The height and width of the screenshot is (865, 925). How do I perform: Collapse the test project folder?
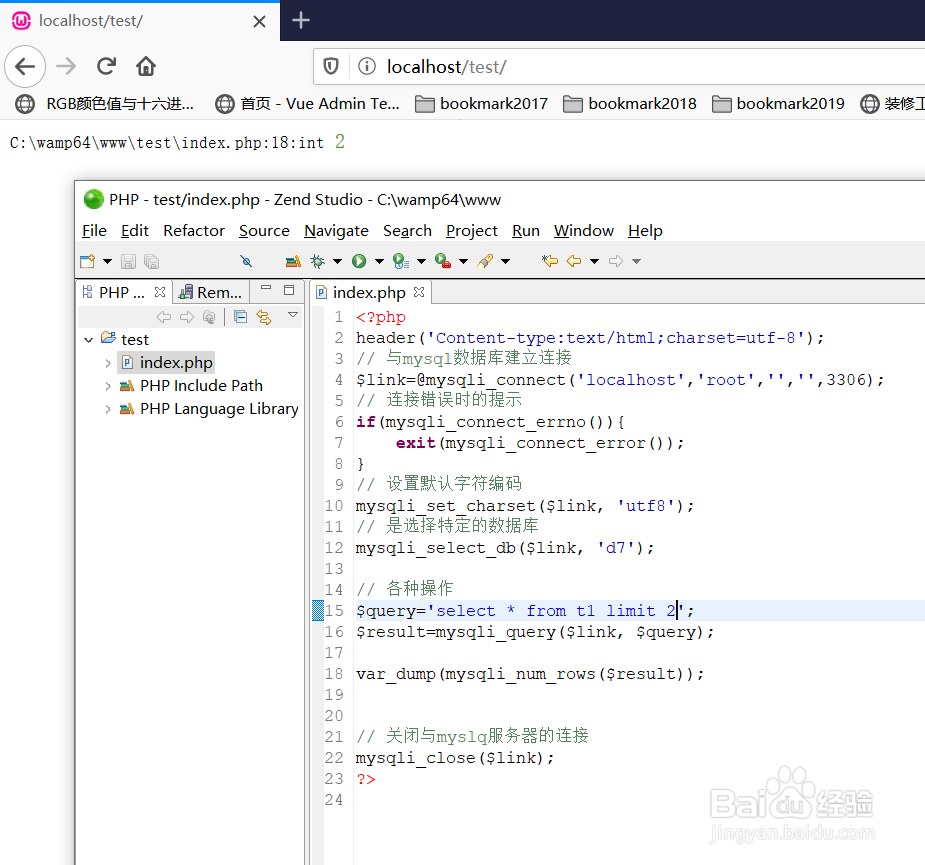click(x=88, y=340)
